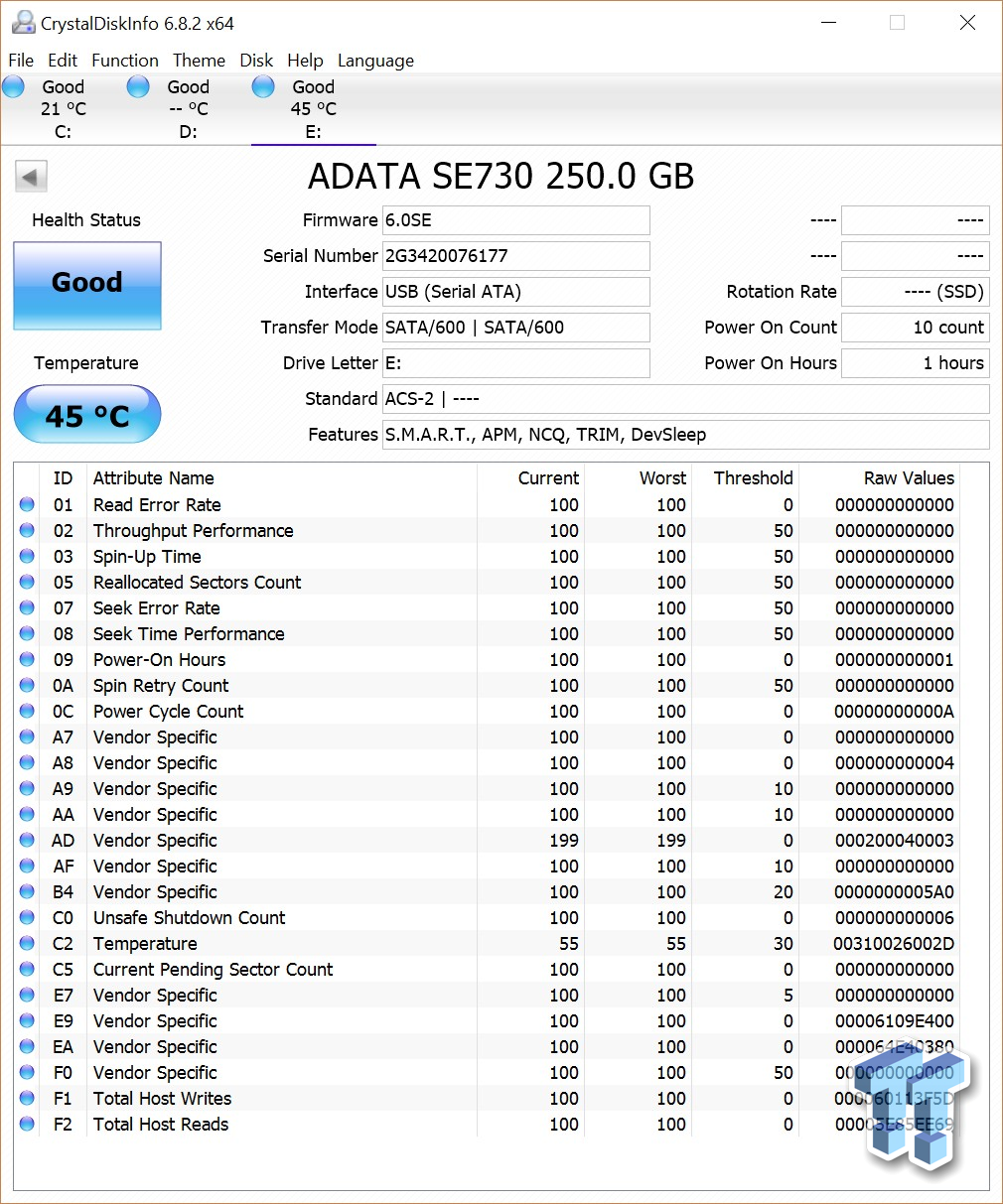Screen dimensions: 1003x1204
Task: Select the attribute row with ID EA
Action: 487,1047
